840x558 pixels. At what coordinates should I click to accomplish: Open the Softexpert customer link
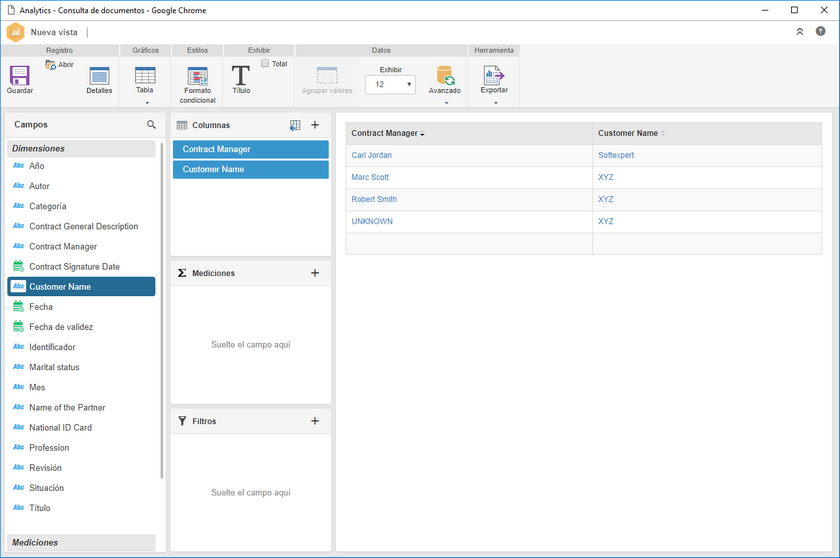[x=616, y=155]
